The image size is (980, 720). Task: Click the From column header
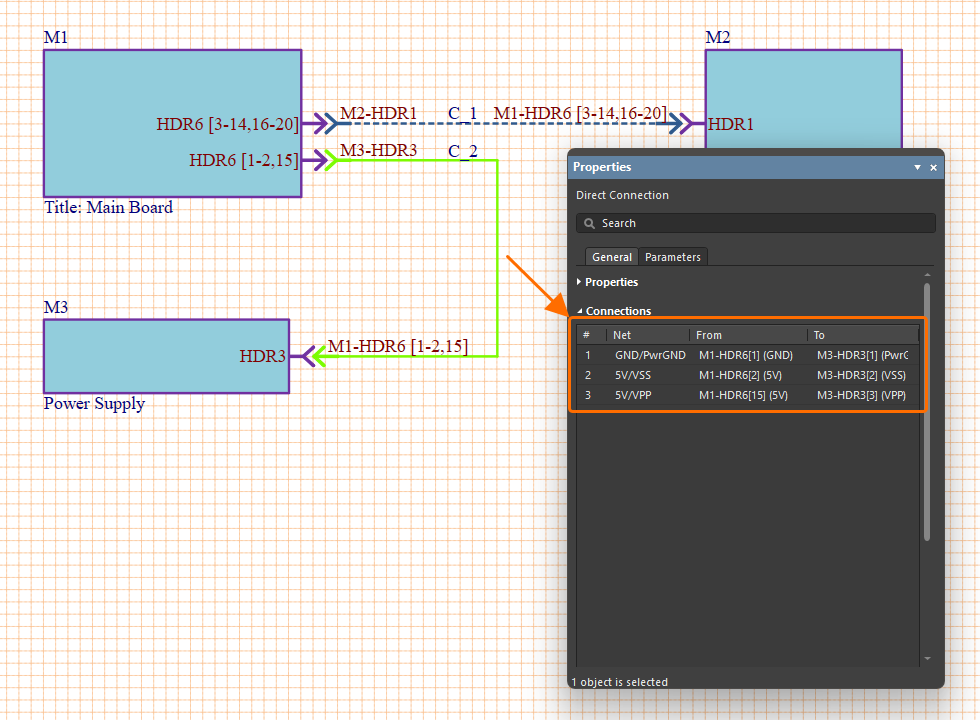click(x=746, y=335)
